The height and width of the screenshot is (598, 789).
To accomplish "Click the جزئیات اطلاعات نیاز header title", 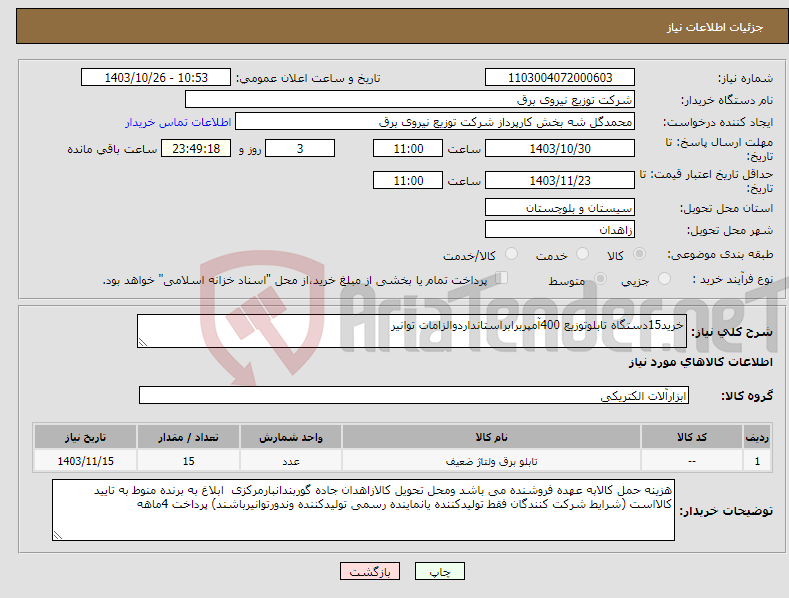I will (x=715, y=27).
